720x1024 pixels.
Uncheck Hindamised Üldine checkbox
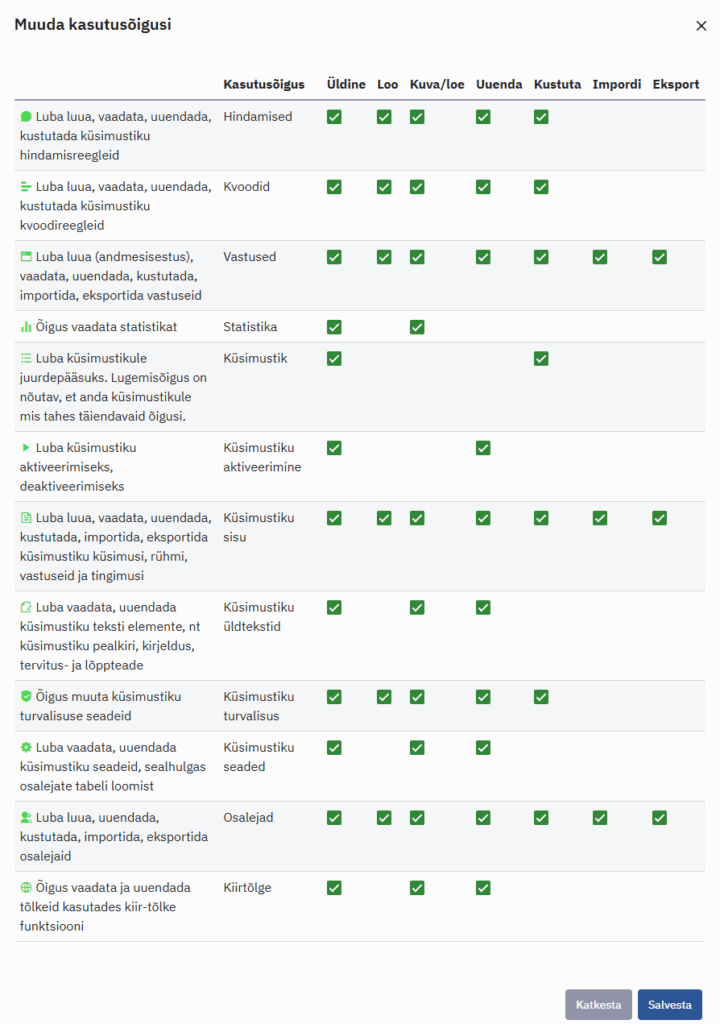334,117
